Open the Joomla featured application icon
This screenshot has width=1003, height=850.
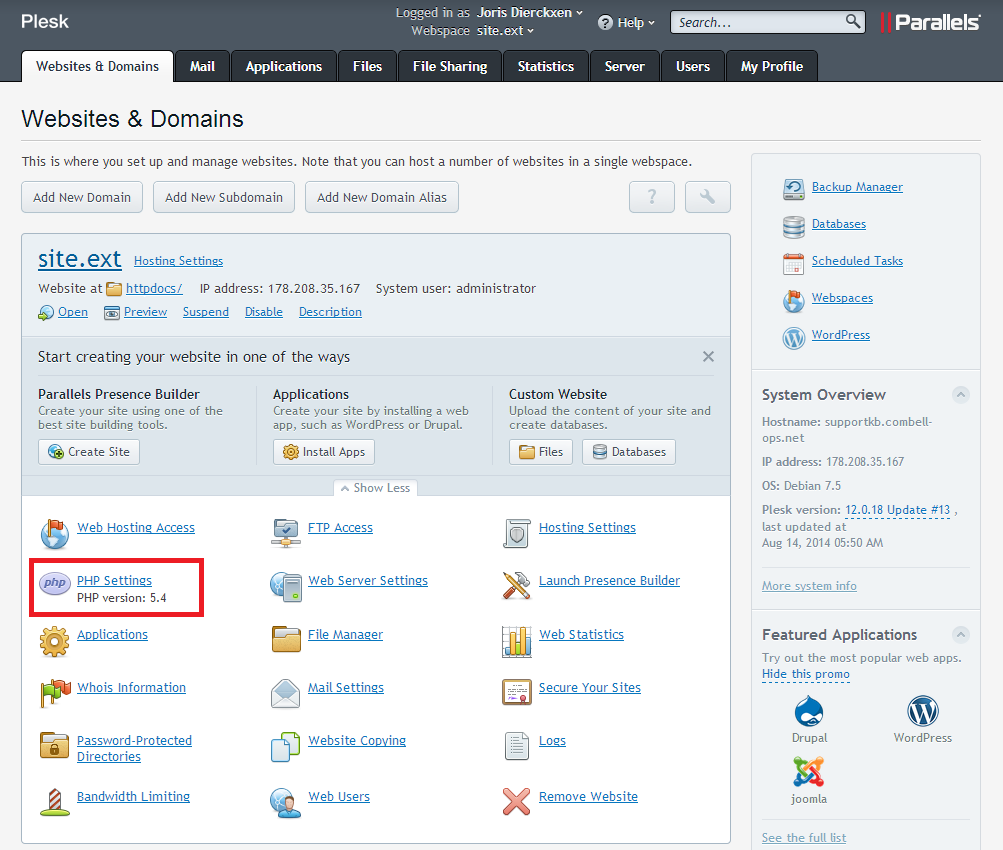809,772
